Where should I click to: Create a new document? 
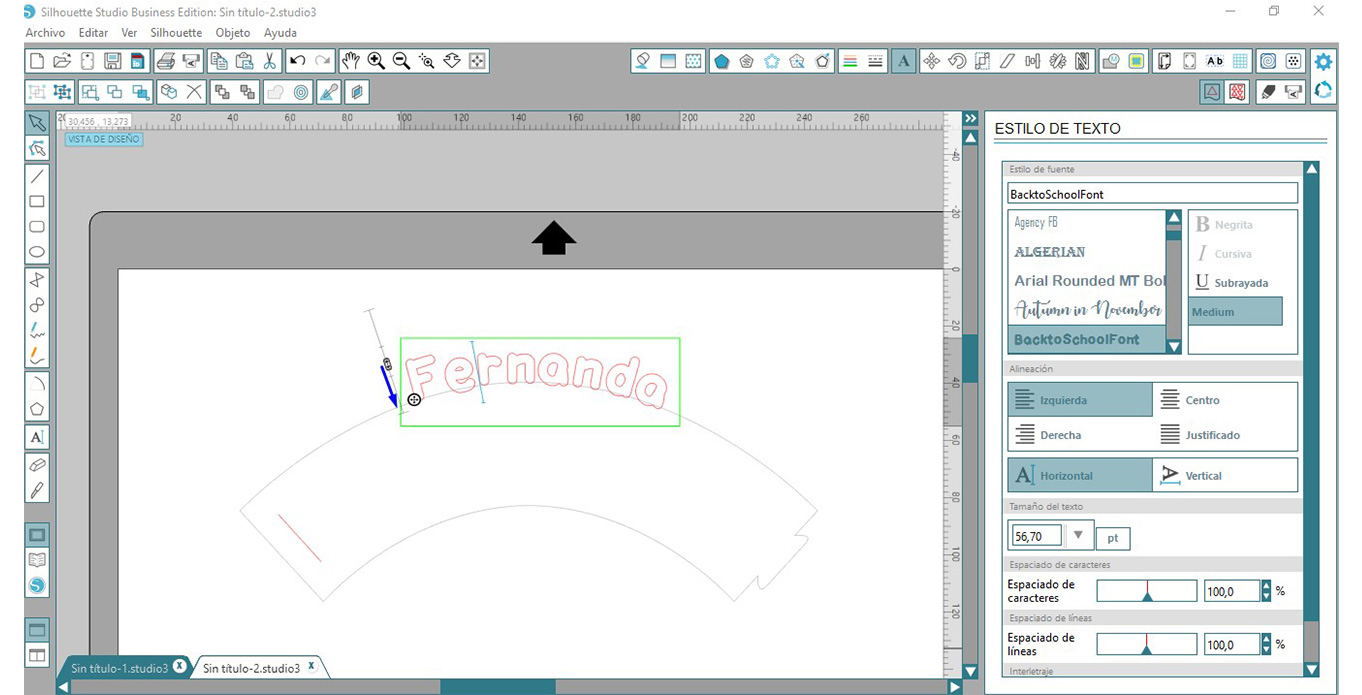click(x=37, y=61)
